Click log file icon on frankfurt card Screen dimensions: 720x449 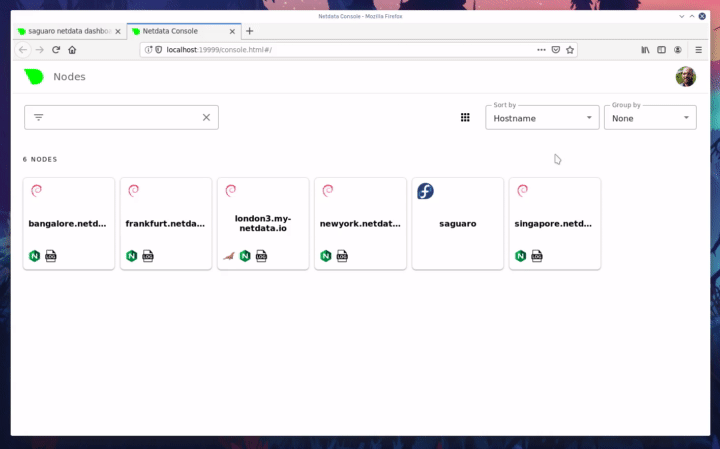click(148, 256)
